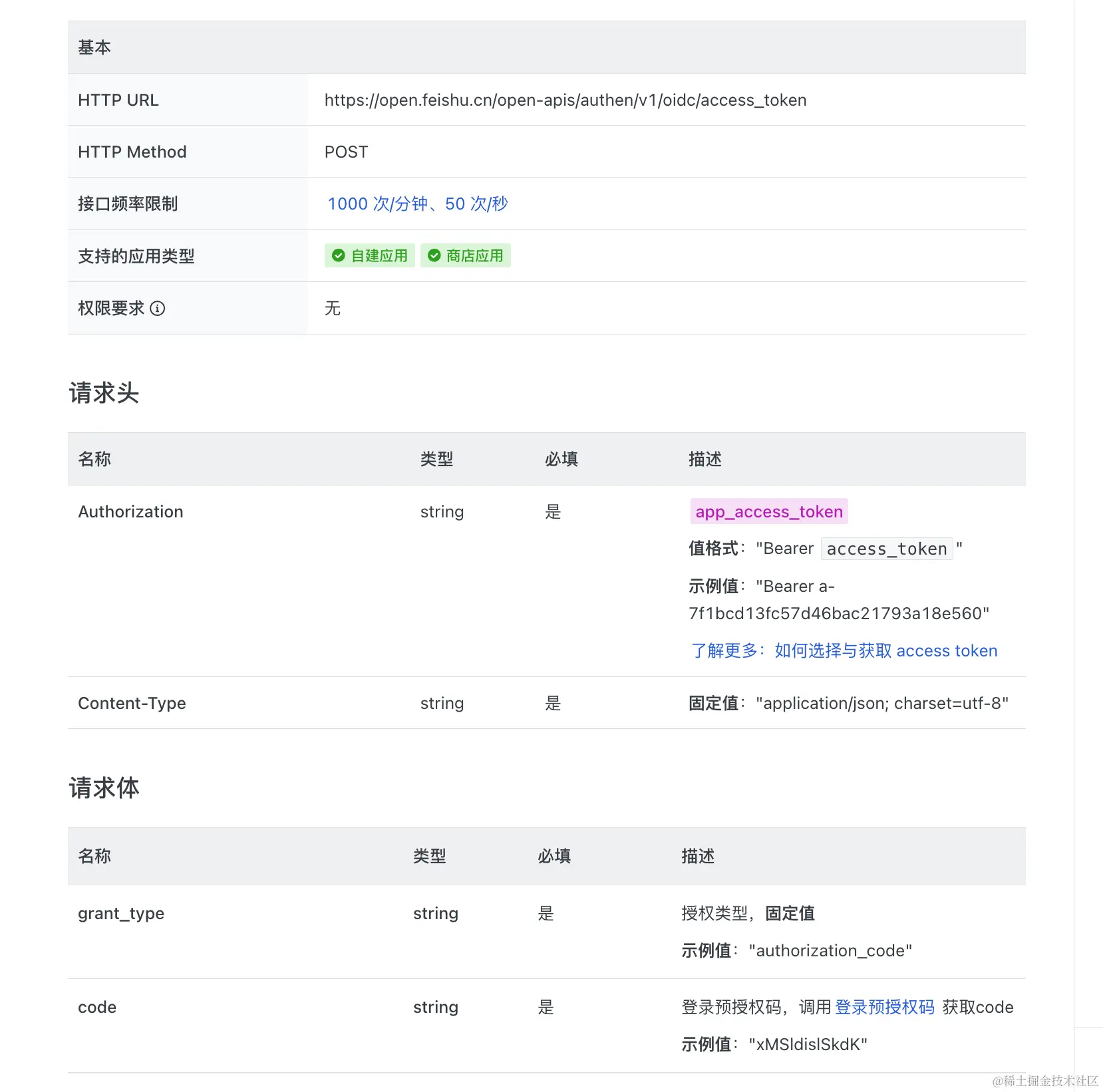
Task: Click the "xMSldislSkdK" example value
Action: tap(808, 1044)
